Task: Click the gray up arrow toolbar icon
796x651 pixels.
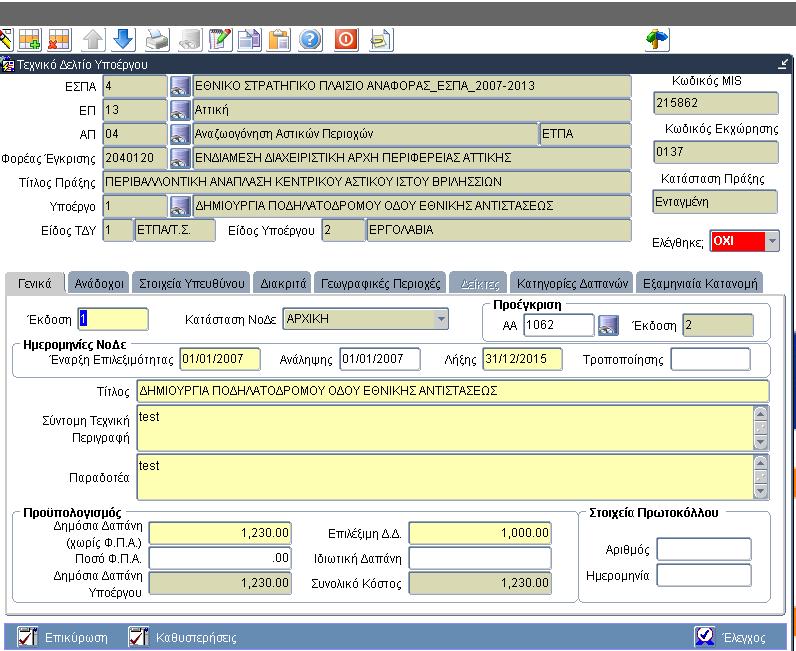Action: pos(93,40)
